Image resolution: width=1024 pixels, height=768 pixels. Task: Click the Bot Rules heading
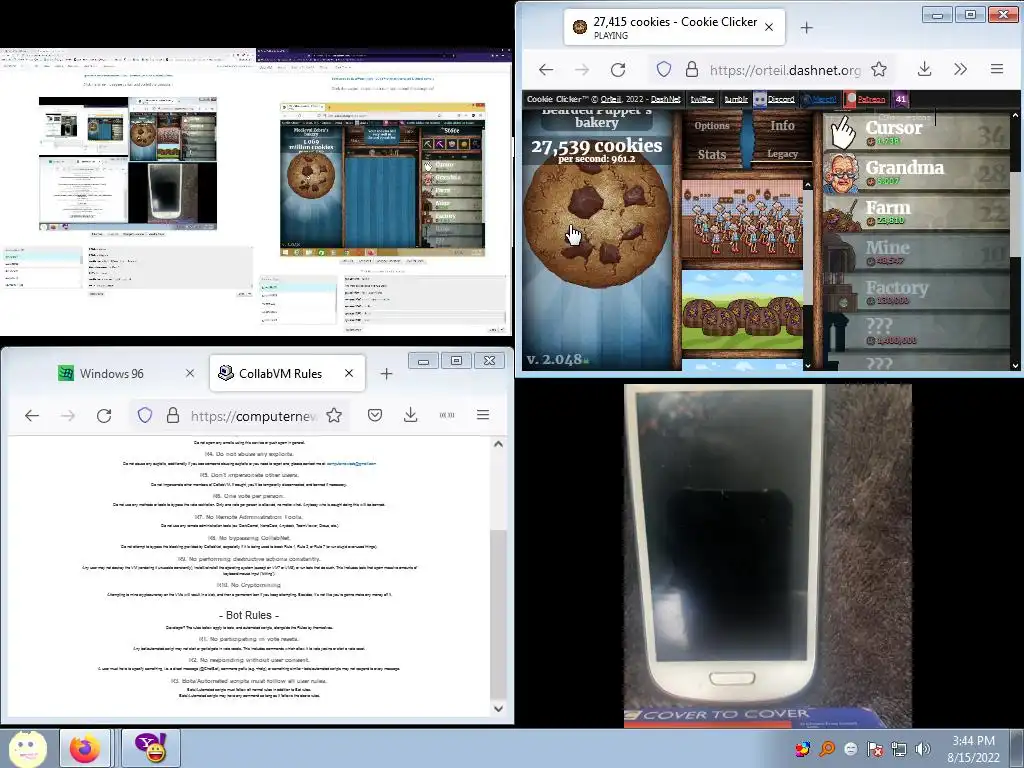(x=248, y=615)
